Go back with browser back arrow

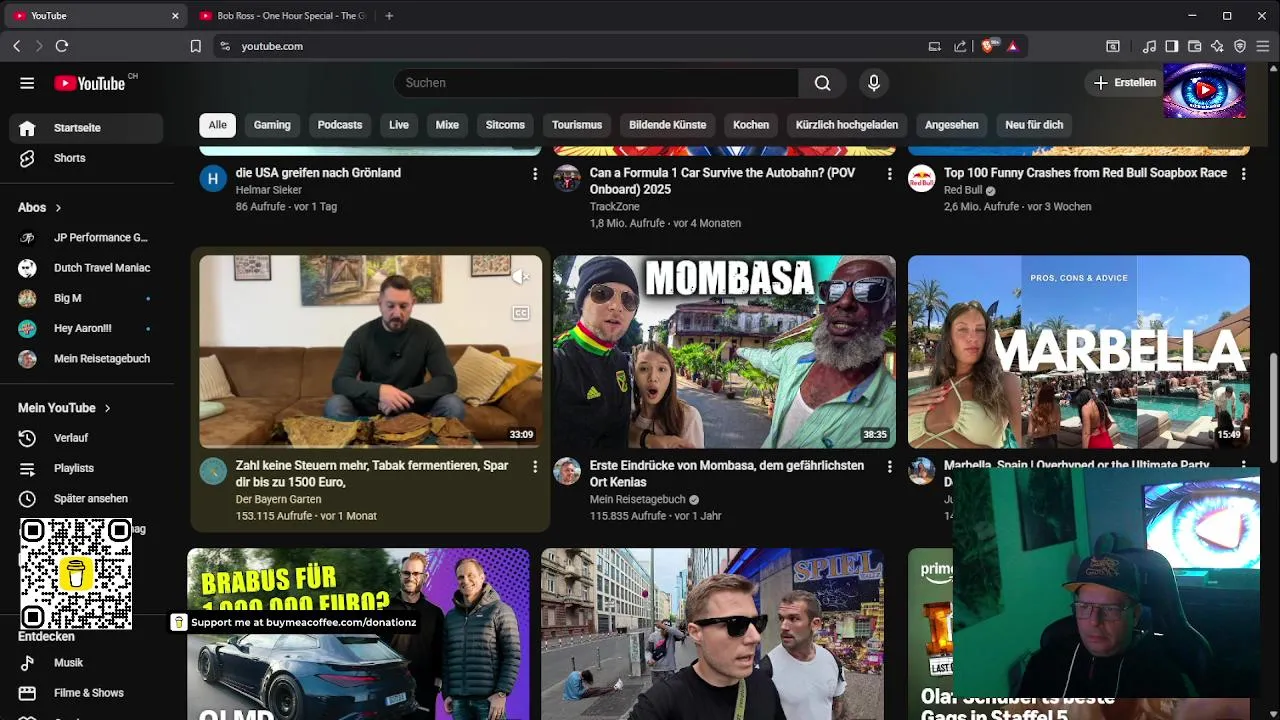point(17,46)
